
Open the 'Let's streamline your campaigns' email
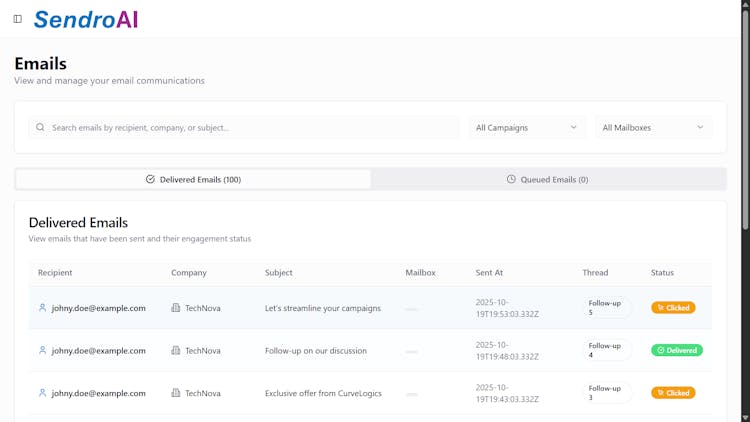click(x=322, y=308)
